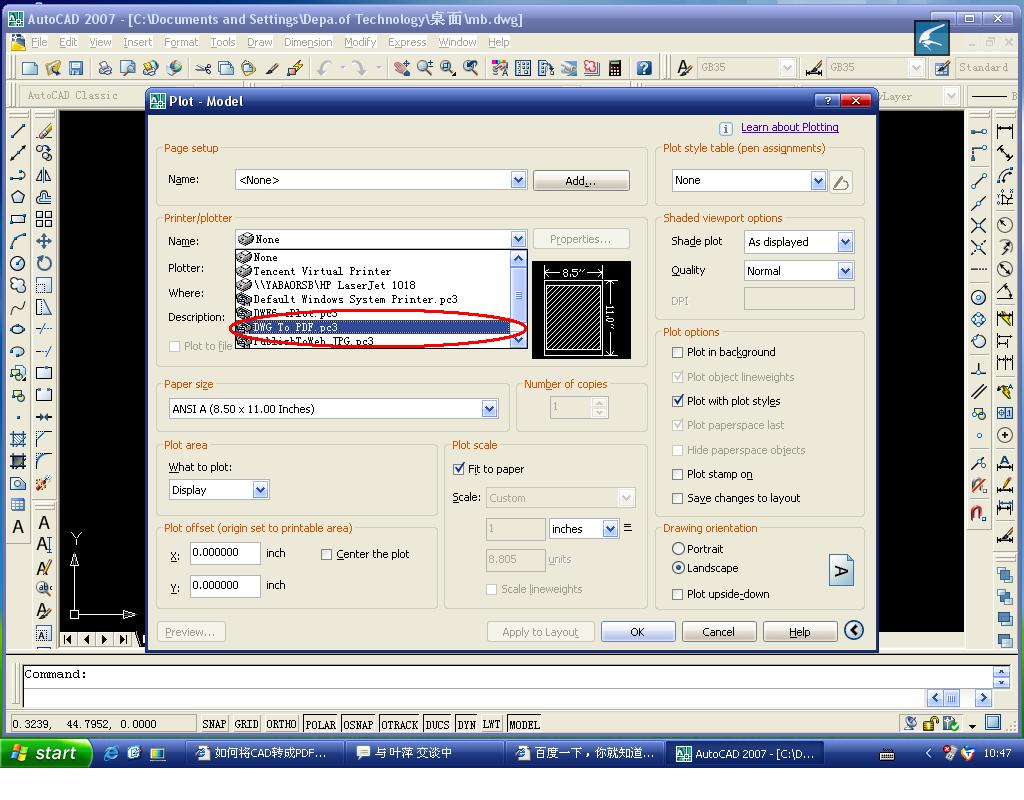Open What to plot Display dropdown

[x=260, y=490]
